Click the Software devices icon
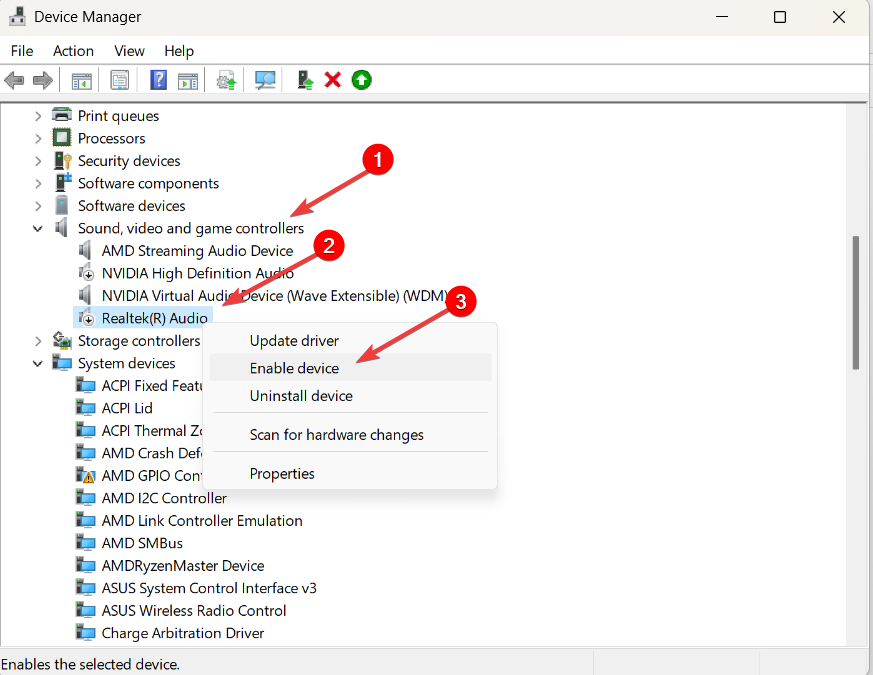This screenshot has height=675, width=873. [62, 205]
